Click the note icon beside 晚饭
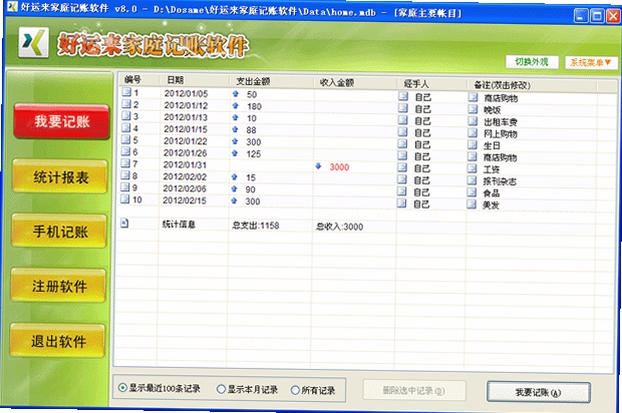 click(x=472, y=109)
